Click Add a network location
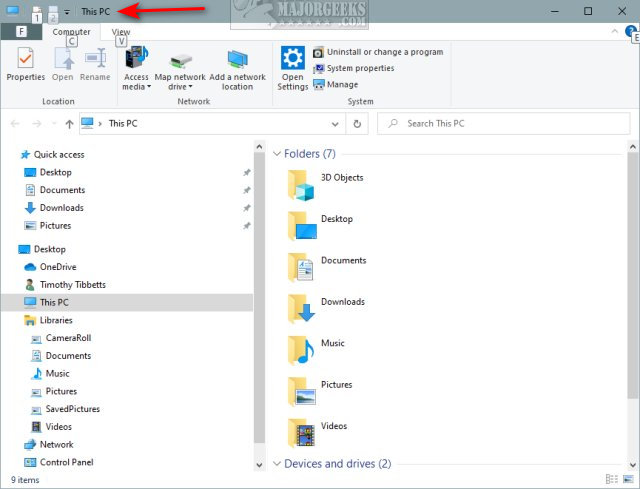This screenshot has height=489, width=640. pyautogui.click(x=237, y=70)
